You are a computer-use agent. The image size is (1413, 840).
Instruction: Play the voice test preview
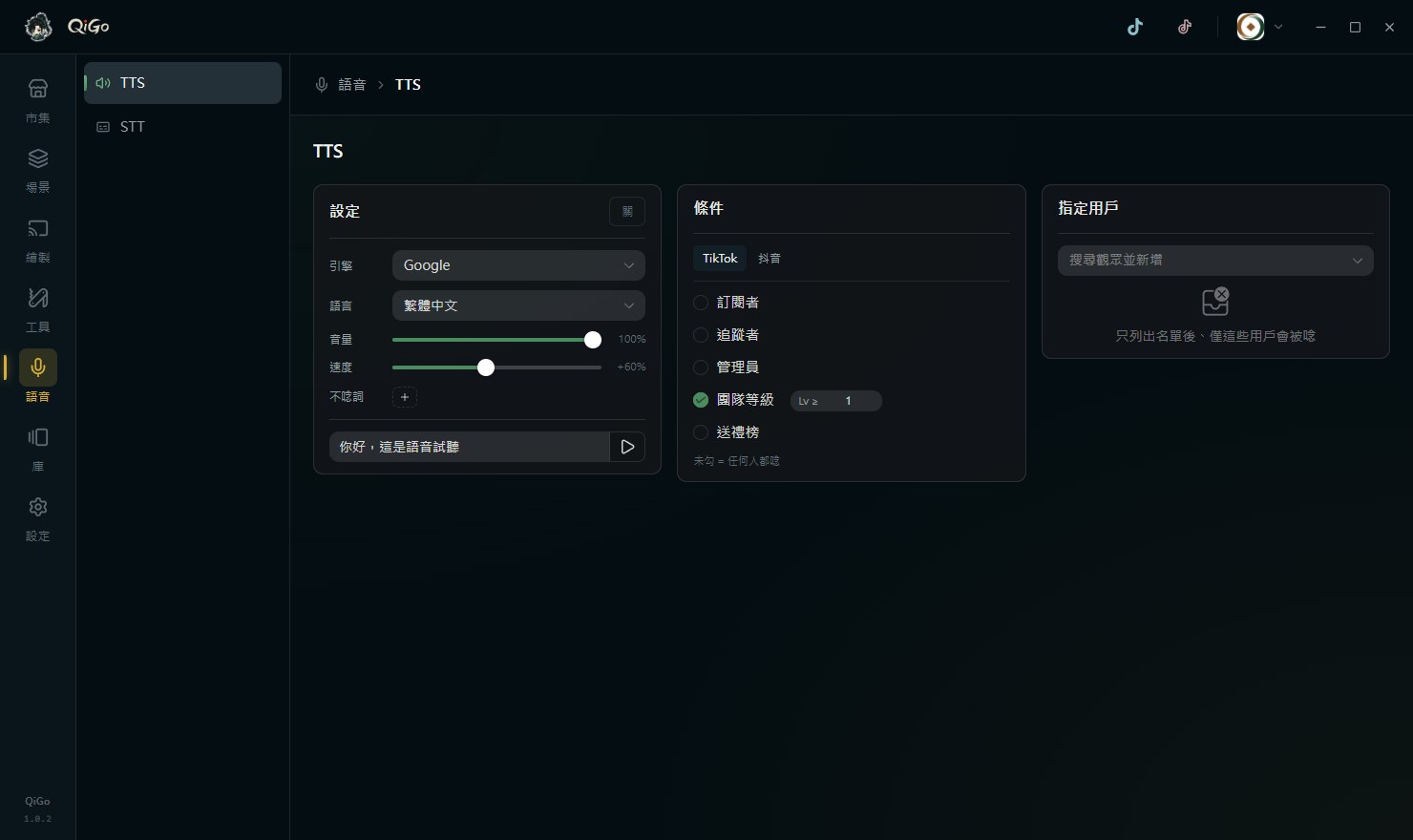point(627,447)
